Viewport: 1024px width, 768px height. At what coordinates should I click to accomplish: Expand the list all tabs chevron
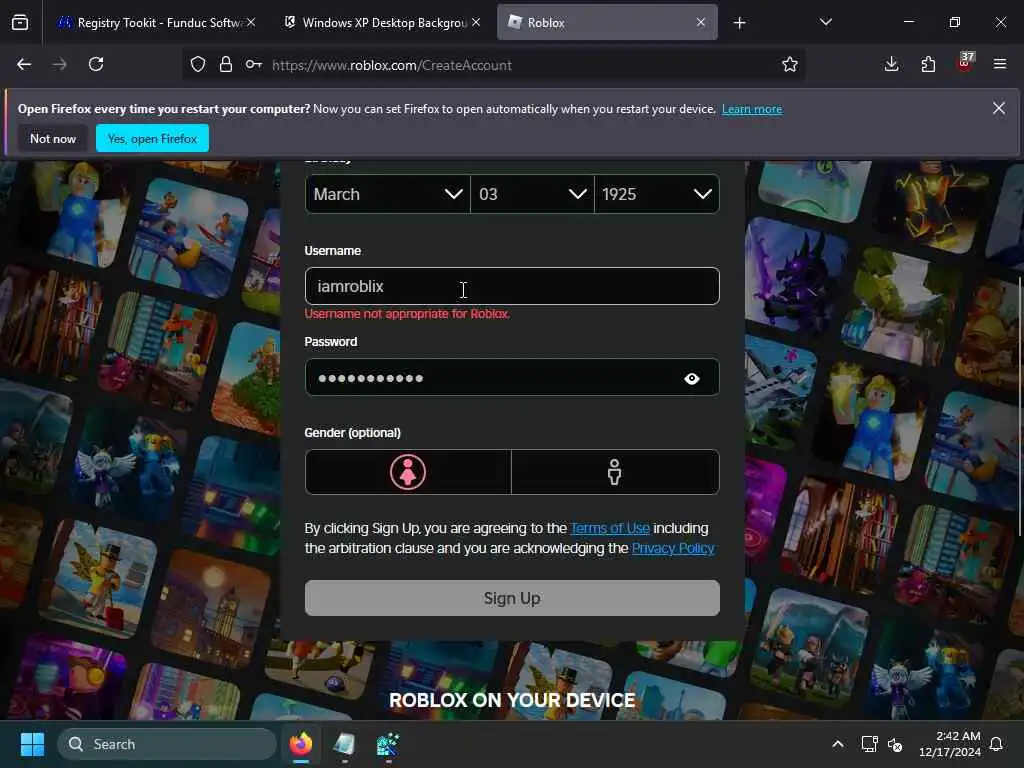click(x=825, y=23)
